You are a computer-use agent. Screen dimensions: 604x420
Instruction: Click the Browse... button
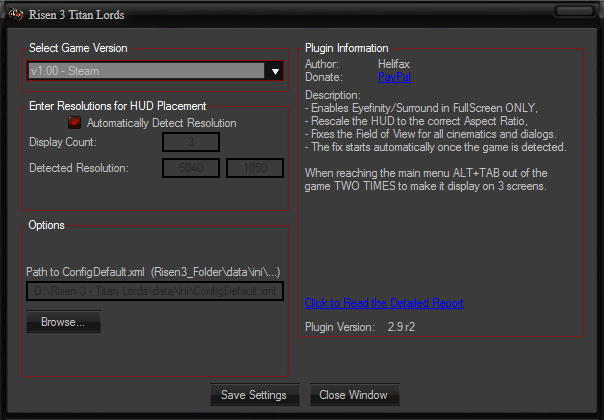(63, 322)
